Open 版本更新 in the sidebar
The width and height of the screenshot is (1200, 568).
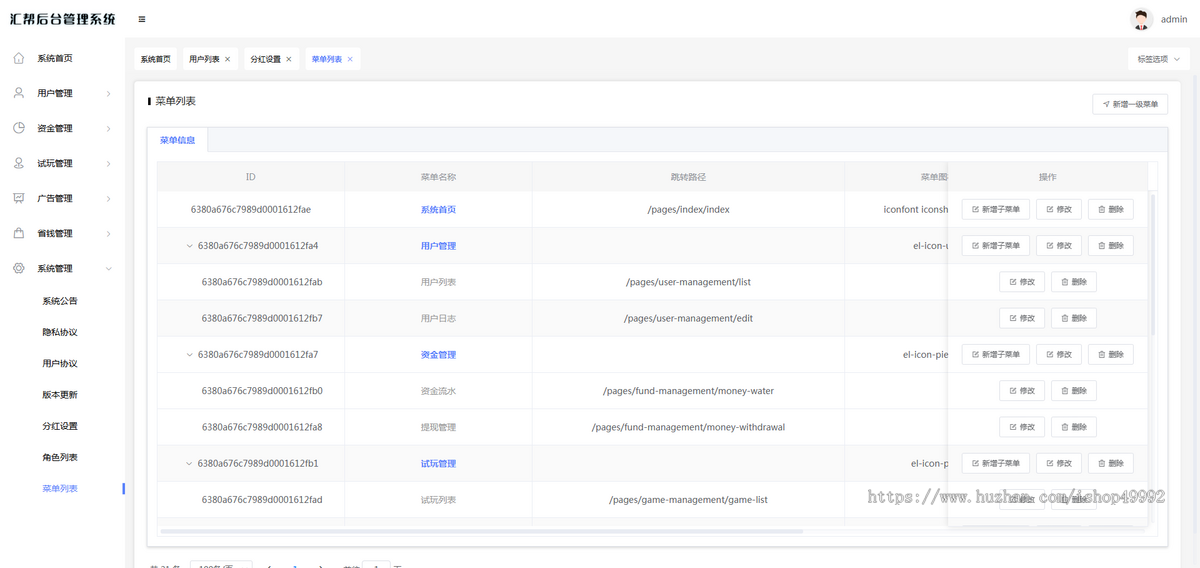60,395
